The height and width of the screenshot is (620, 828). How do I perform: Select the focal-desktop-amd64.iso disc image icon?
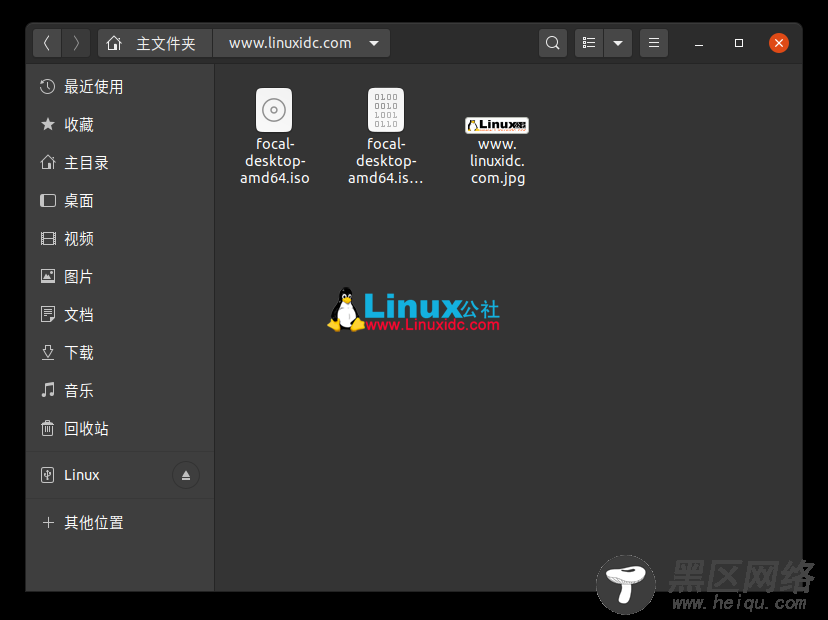274,110
